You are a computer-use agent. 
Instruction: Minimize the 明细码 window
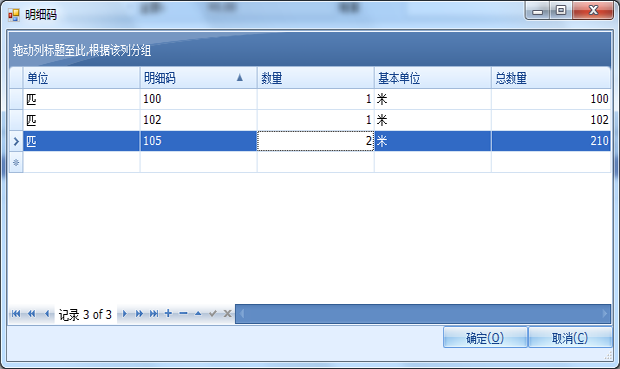(538, 10)
